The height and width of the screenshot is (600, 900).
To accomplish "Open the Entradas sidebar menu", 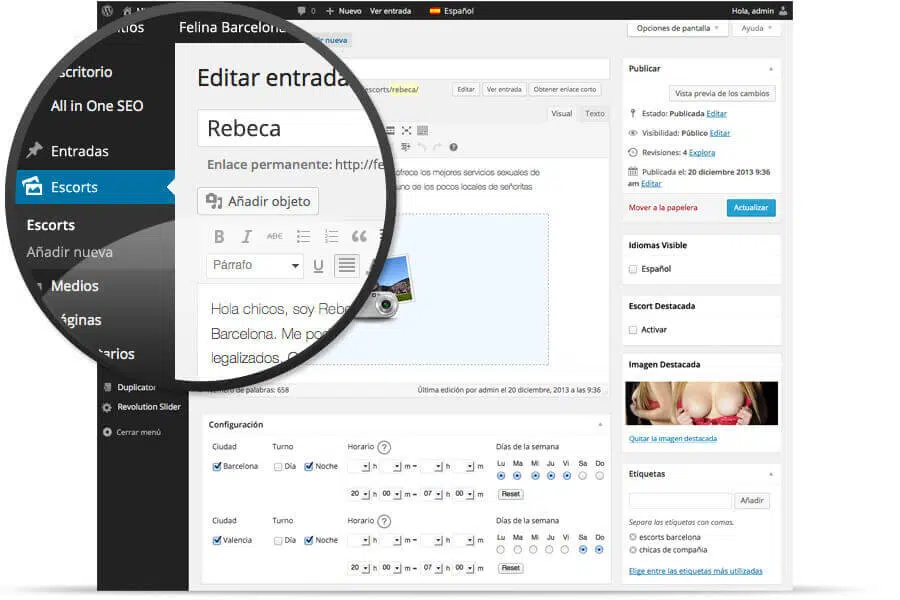I will [79, 151].
